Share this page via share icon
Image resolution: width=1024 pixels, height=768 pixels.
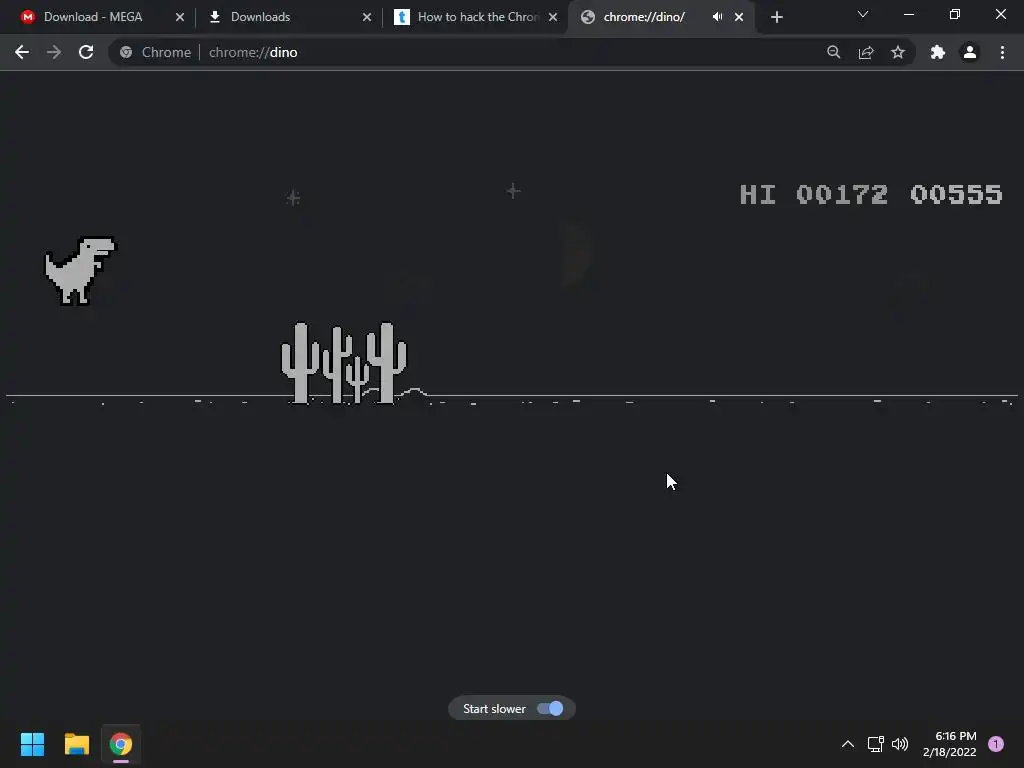coord(866,52)
